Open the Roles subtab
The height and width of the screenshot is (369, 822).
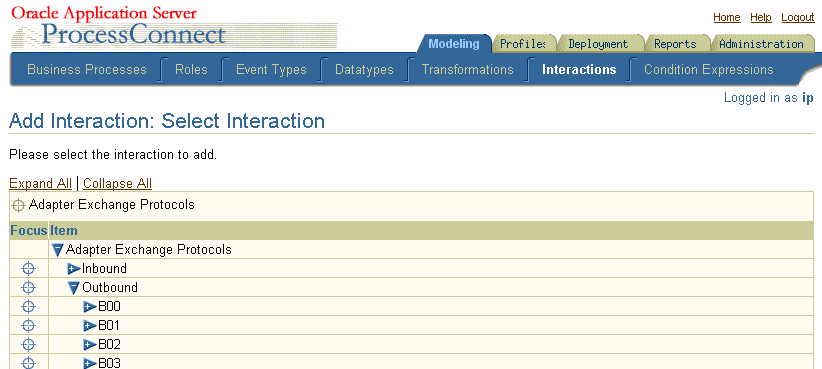tap(191, 70)
